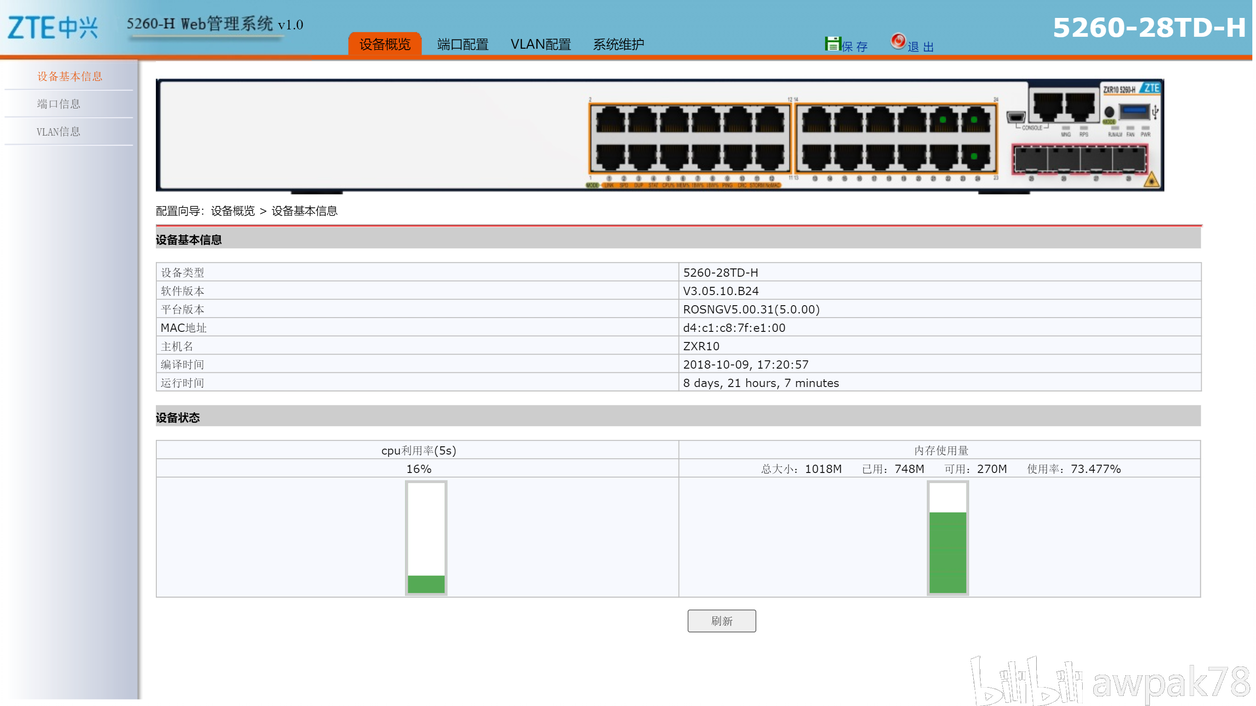
Task: Click the mini-USB console port
Action: point(1016,117)
